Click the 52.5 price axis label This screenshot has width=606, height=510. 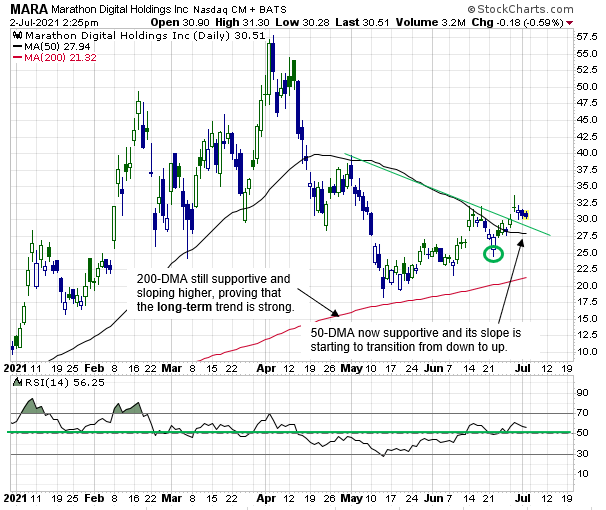587,70
